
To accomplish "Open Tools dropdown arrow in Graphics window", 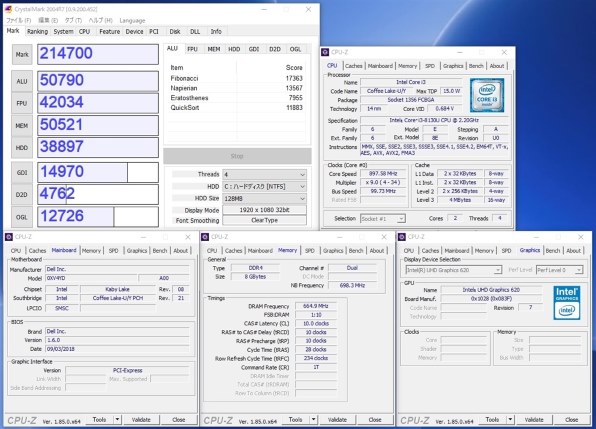I will click(x=510, y=420).
